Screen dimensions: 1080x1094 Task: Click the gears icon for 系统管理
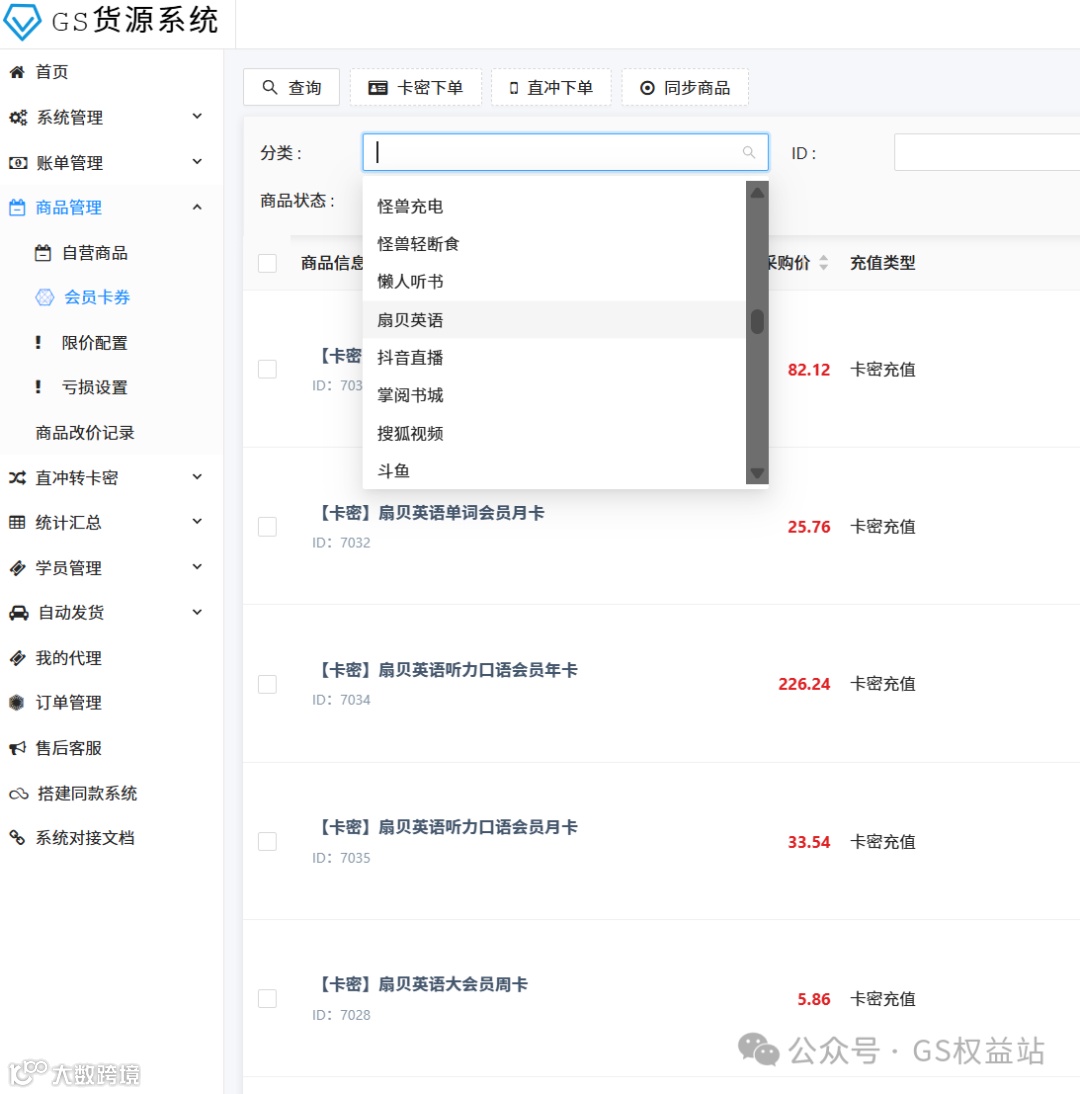point(17,117)
